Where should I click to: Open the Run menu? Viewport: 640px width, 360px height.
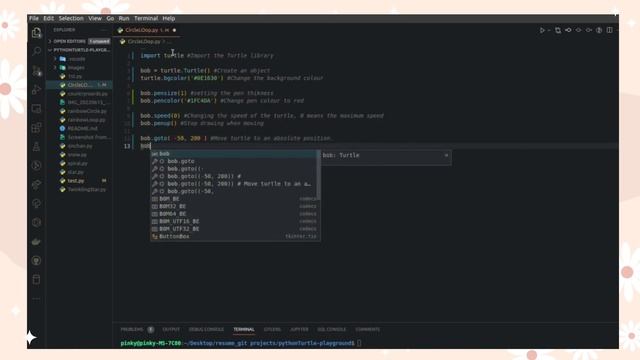(x=124, y=18)
